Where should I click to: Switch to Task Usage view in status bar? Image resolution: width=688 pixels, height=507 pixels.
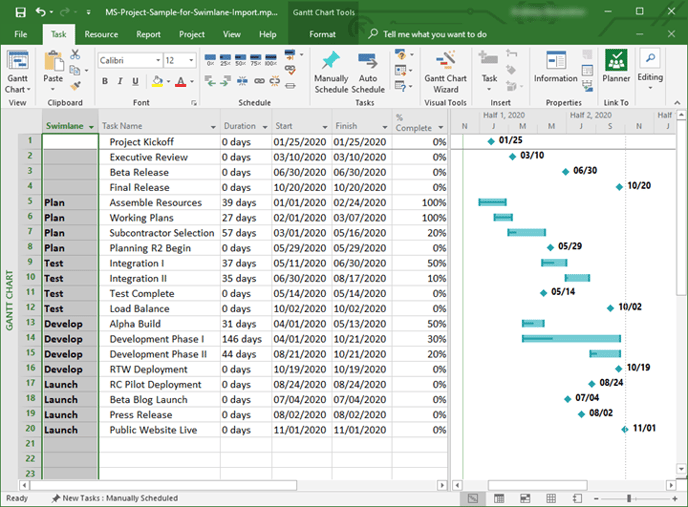tap(499, 498)
